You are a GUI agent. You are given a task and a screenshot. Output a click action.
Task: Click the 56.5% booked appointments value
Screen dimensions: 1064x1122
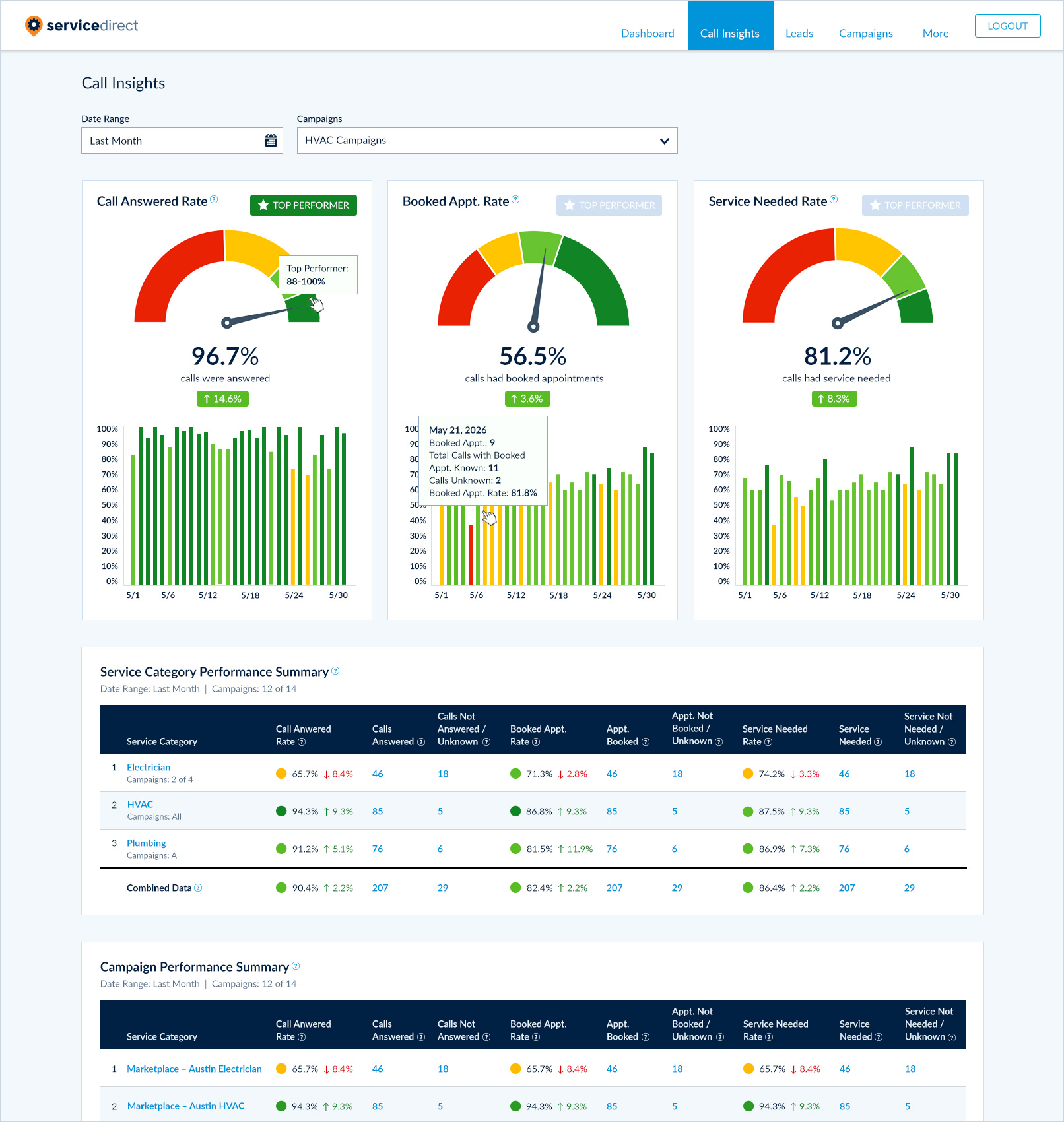pos(533,356)
